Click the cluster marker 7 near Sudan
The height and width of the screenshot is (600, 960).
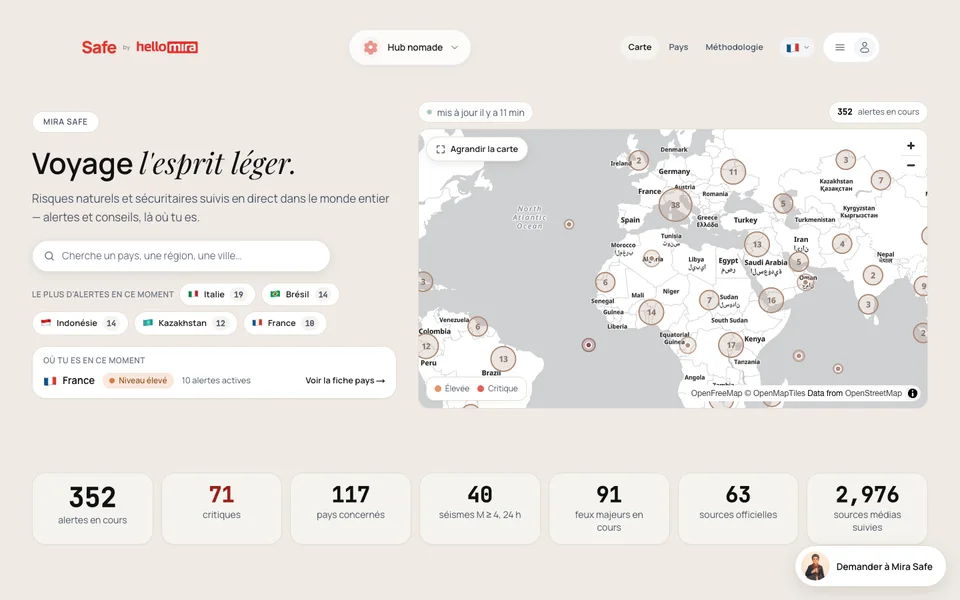(709, 300)
